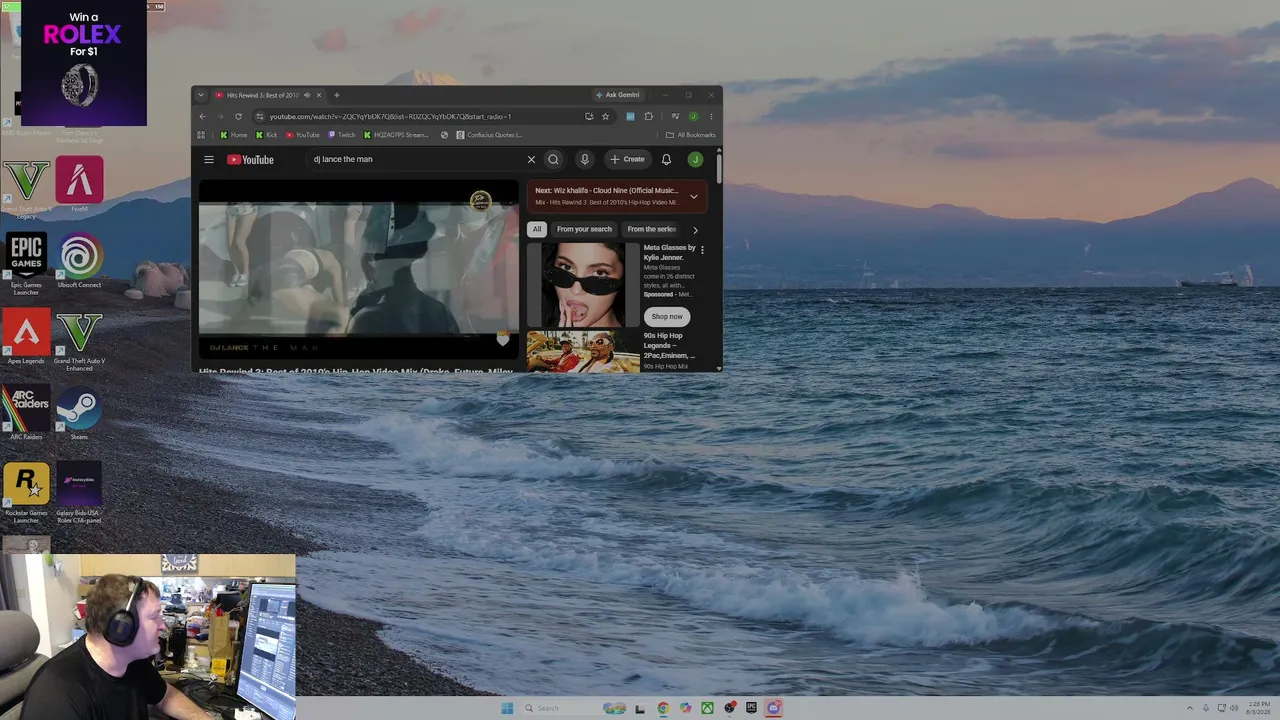Go to the YouTube home logo
1280x720 pixels.
coord(250,159)
